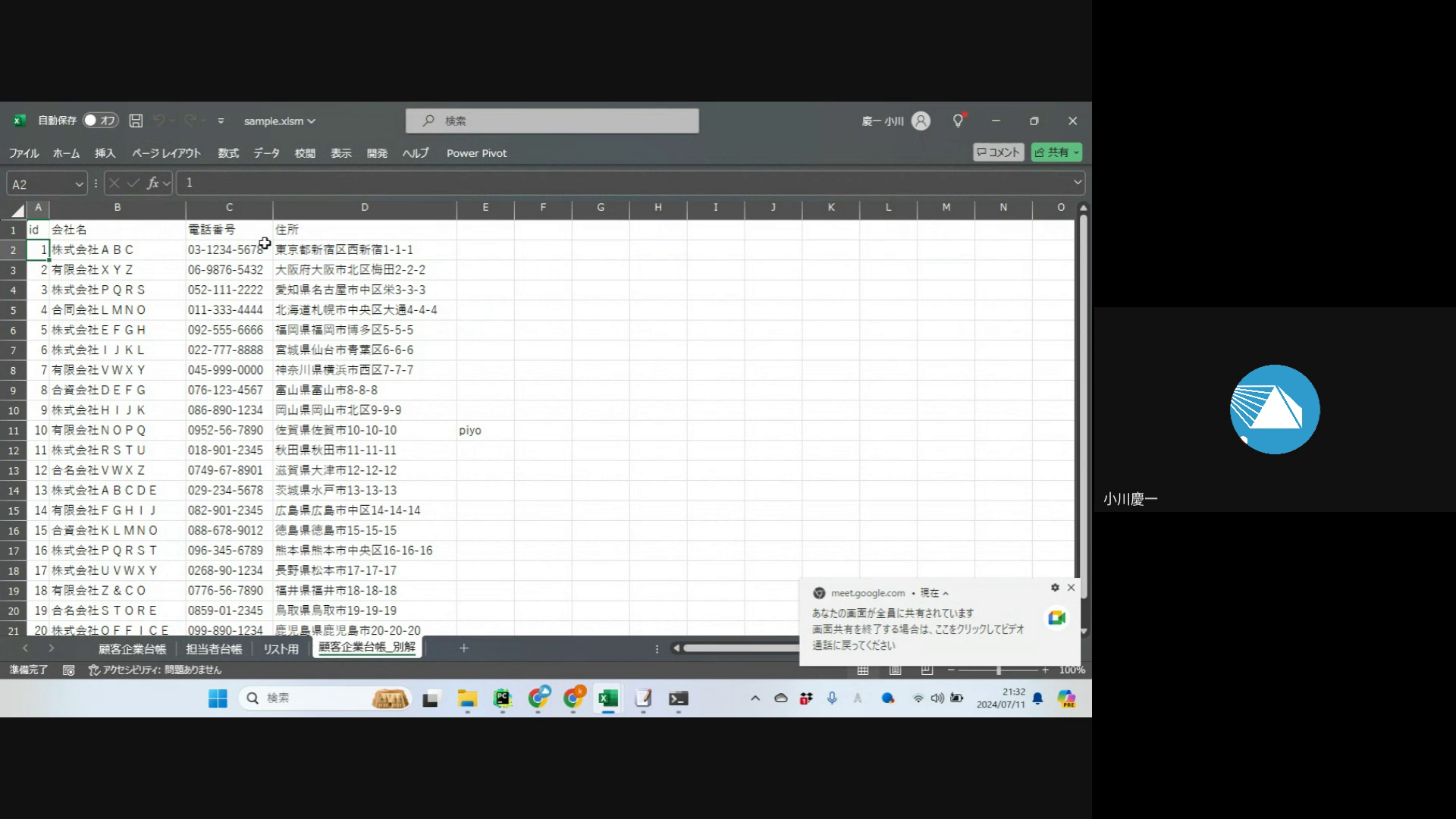
Task: Click the コメント button
Action: (x=998, y=152)
